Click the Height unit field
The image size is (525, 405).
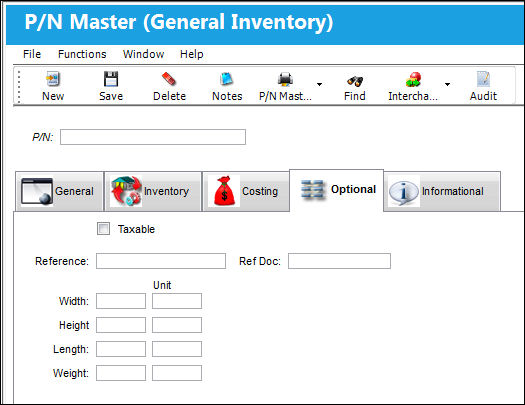(x=177, y=325)
